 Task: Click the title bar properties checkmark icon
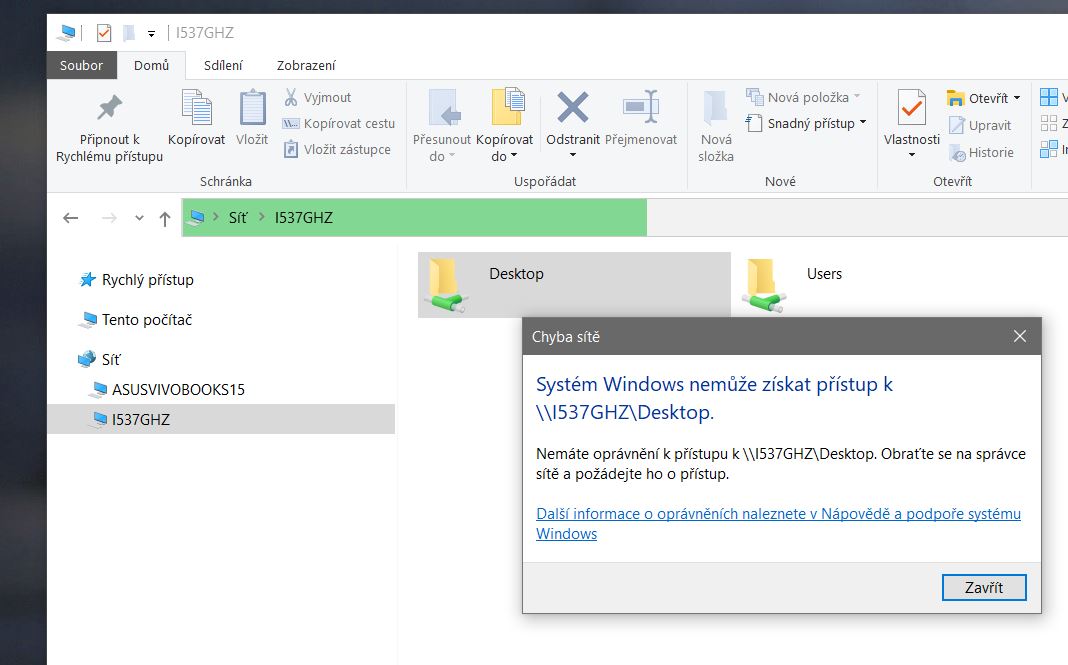[x=104, y=32]
